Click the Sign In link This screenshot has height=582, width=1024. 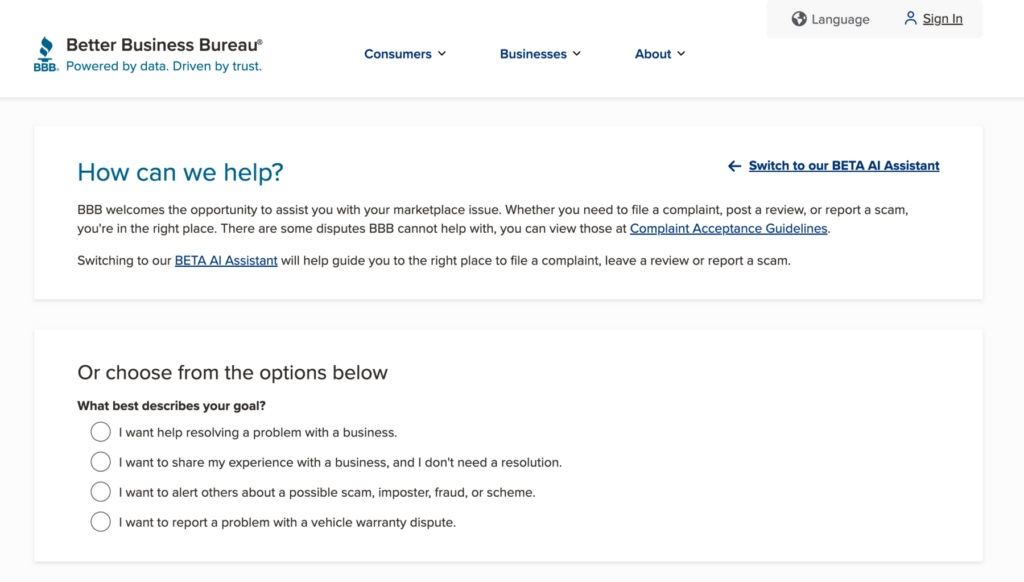point(942,19)
